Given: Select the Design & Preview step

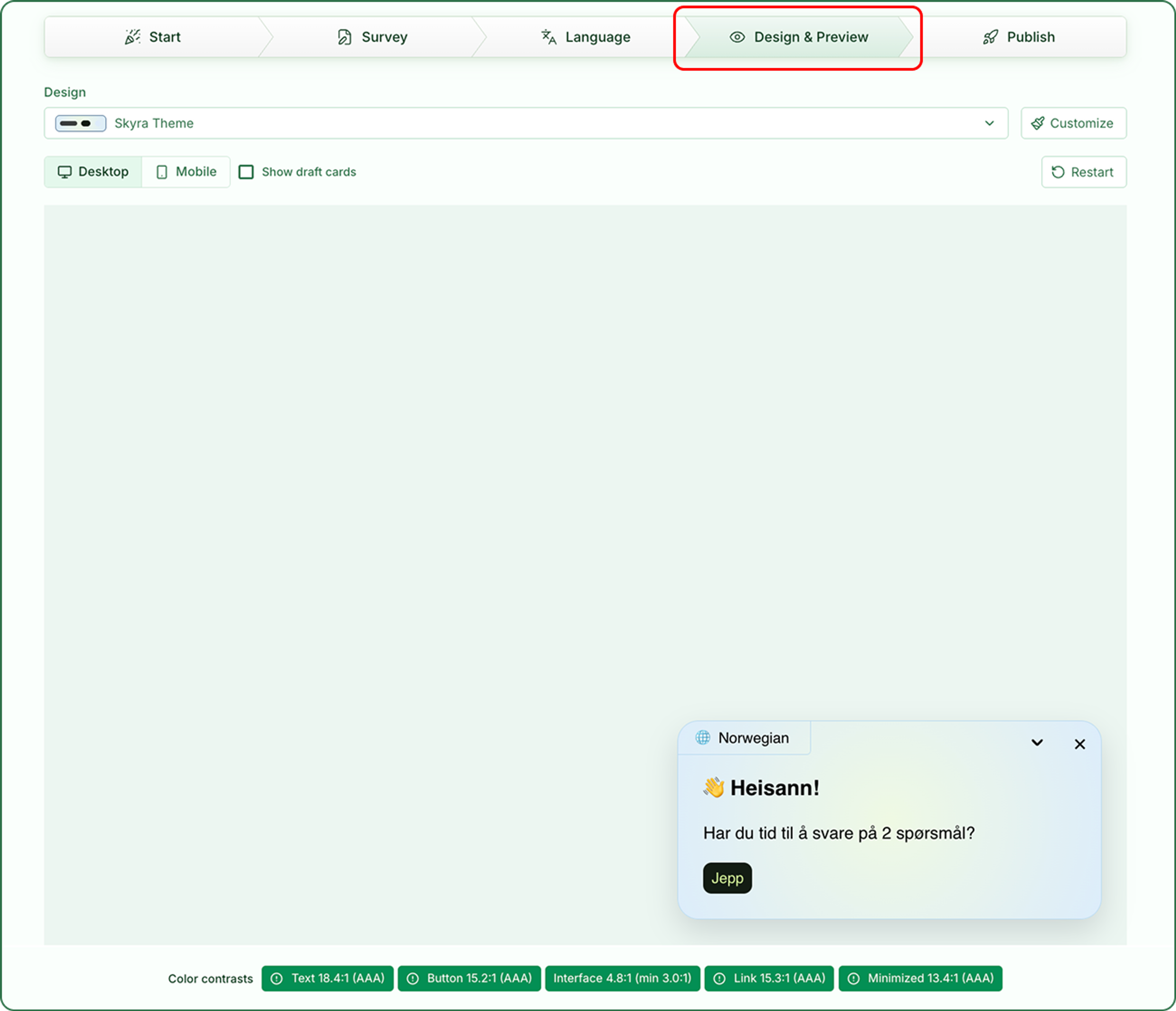Looking at the screenshot, I should pyautogui.click(x=799, y=37).
